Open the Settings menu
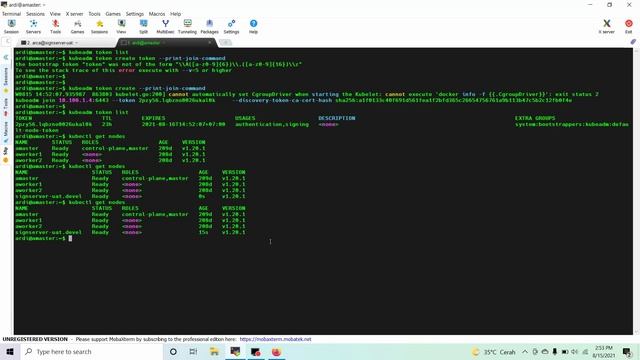Screen dimensions: 640x360 pos(135,14)
